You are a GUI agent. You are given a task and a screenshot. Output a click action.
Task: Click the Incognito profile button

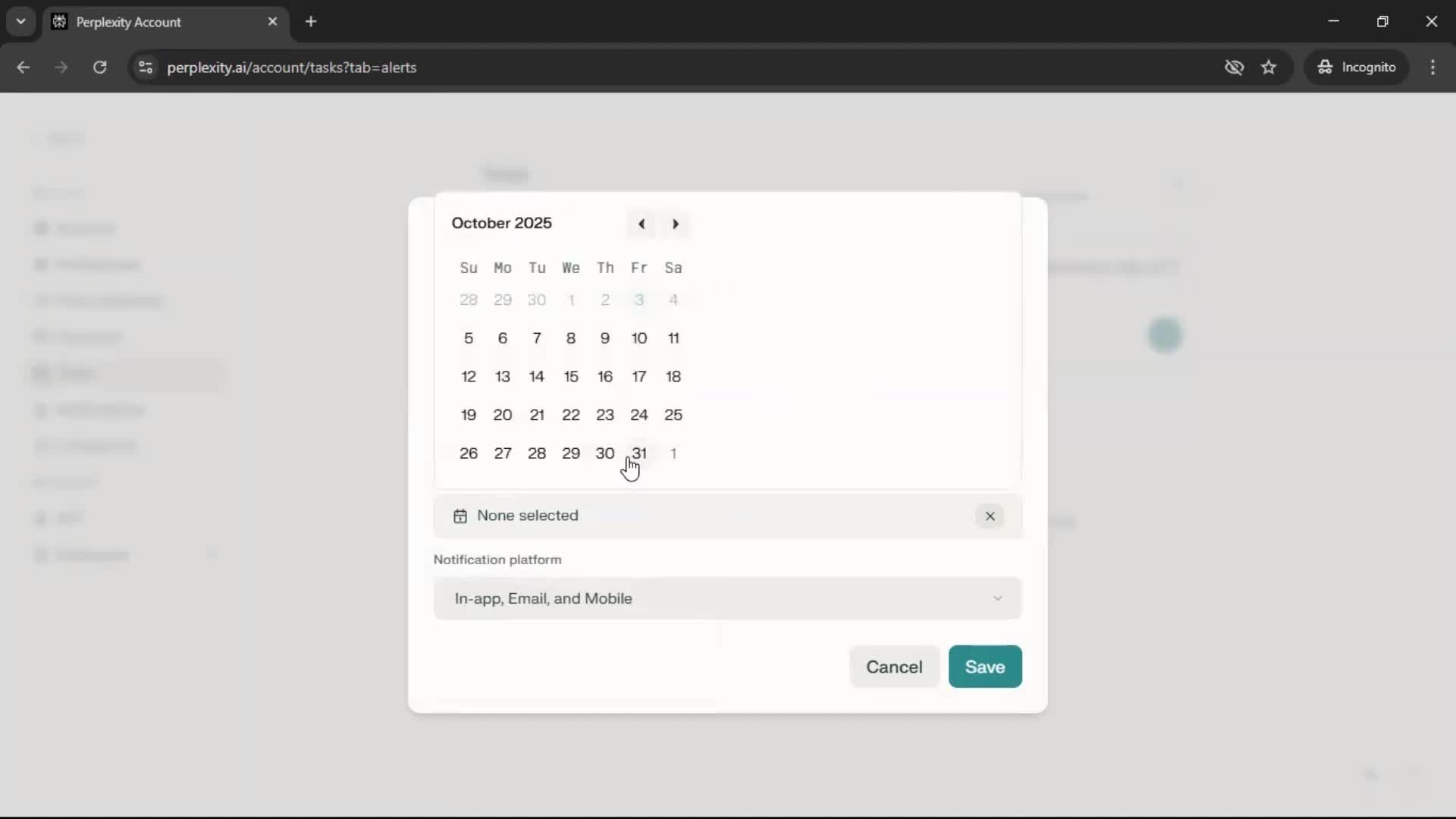[x=1357, y=67]
